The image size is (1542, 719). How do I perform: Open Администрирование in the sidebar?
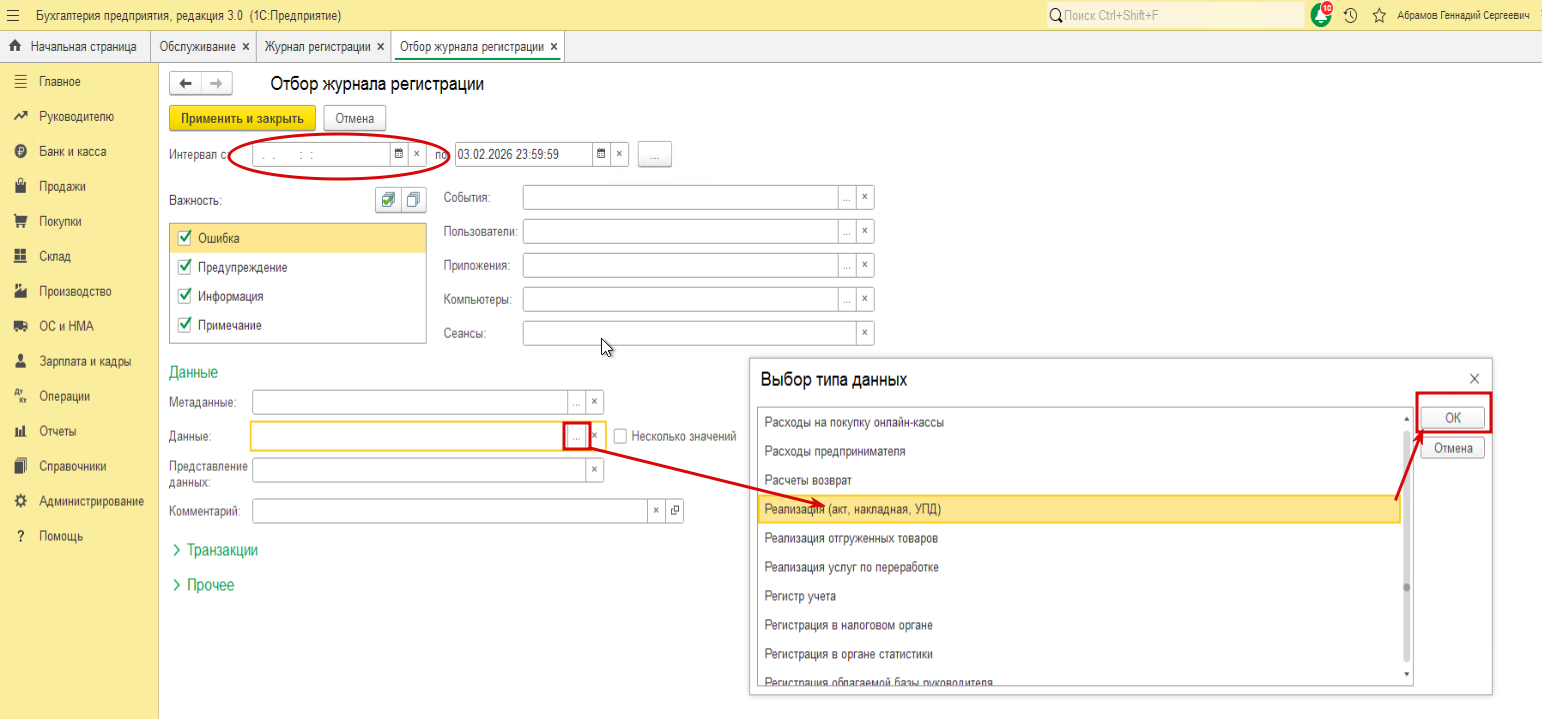click(90, 501)
